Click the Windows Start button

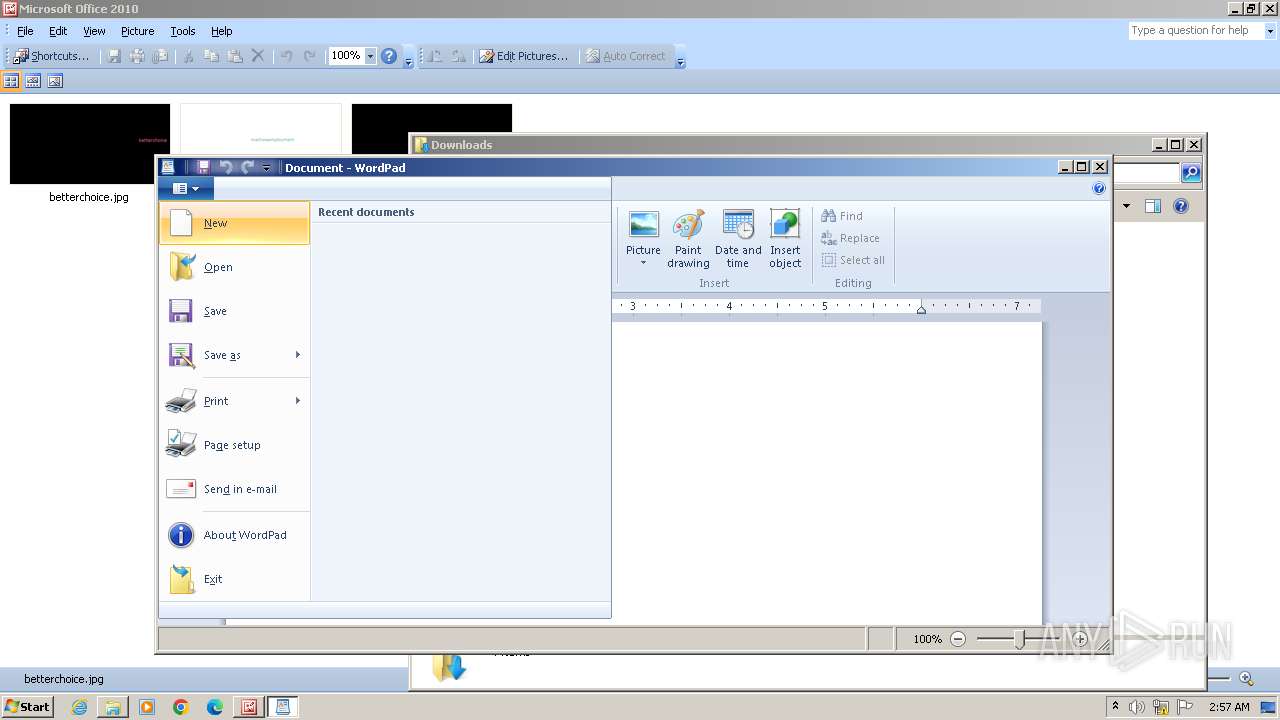pyautogui.click(x=28, y=707)
